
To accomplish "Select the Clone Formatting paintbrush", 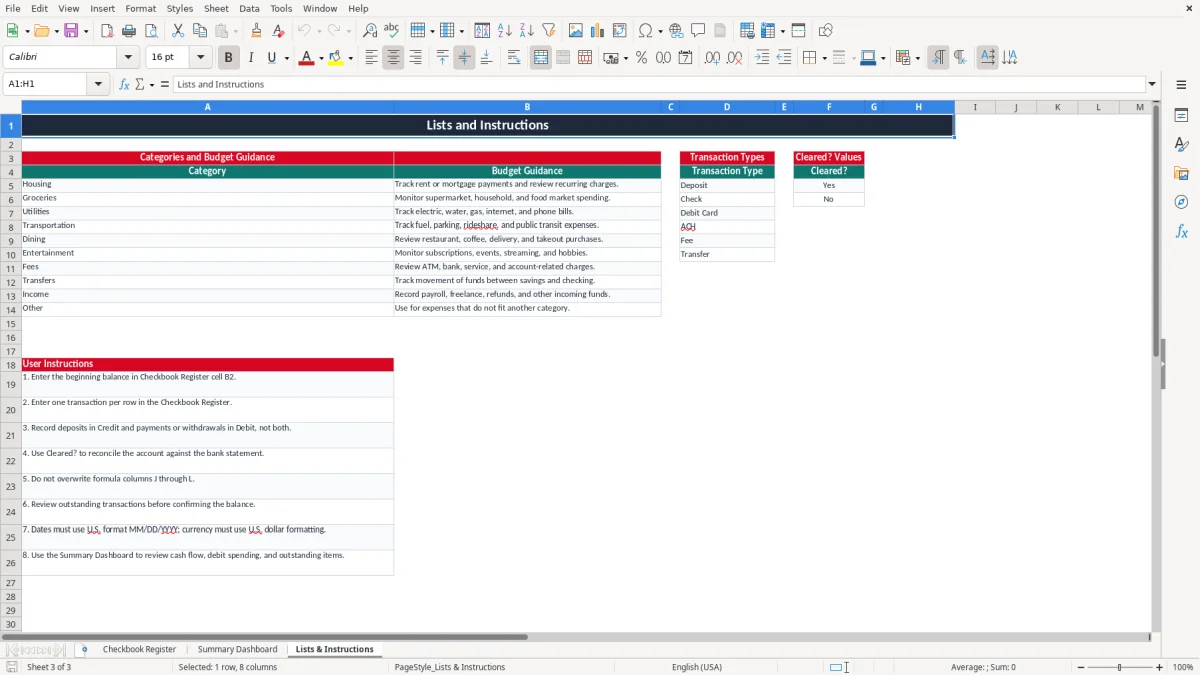I will (x=257, y=31).
